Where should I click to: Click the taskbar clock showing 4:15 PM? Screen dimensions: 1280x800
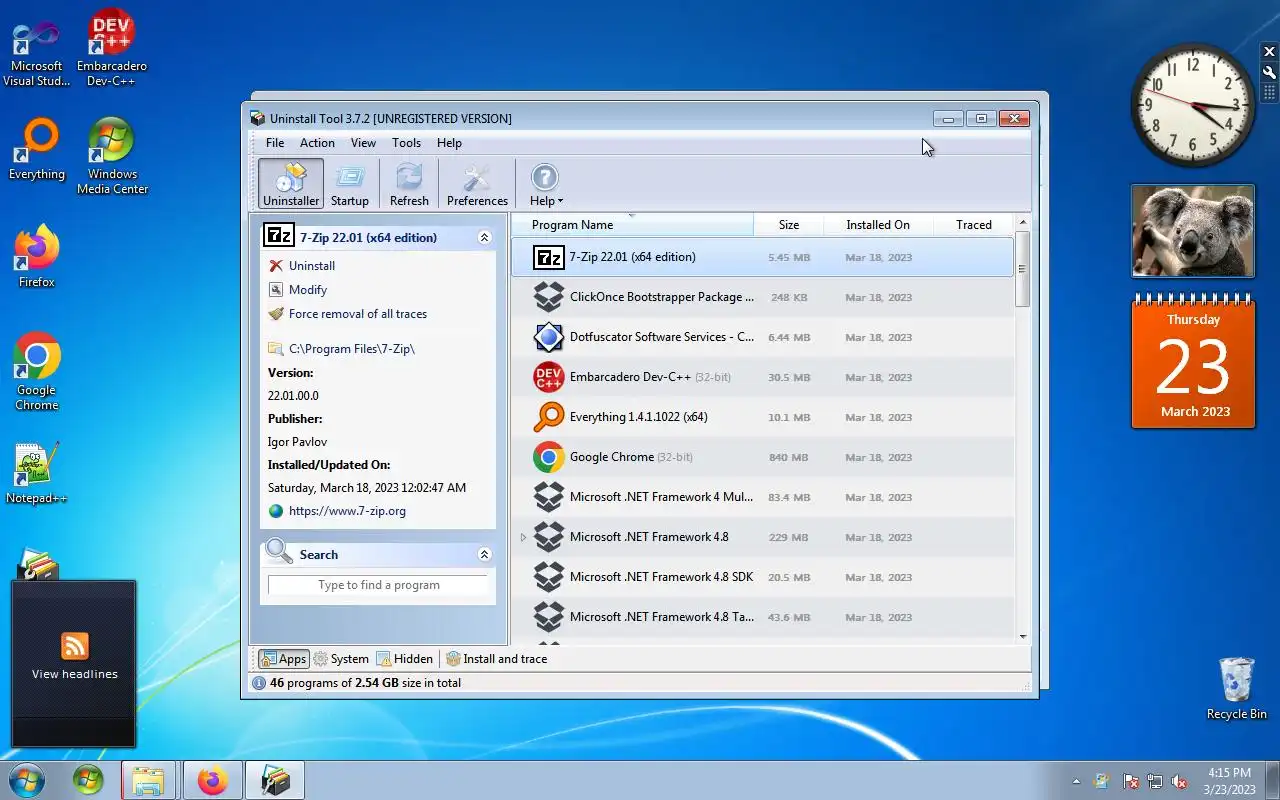[x=1229, y=781]
